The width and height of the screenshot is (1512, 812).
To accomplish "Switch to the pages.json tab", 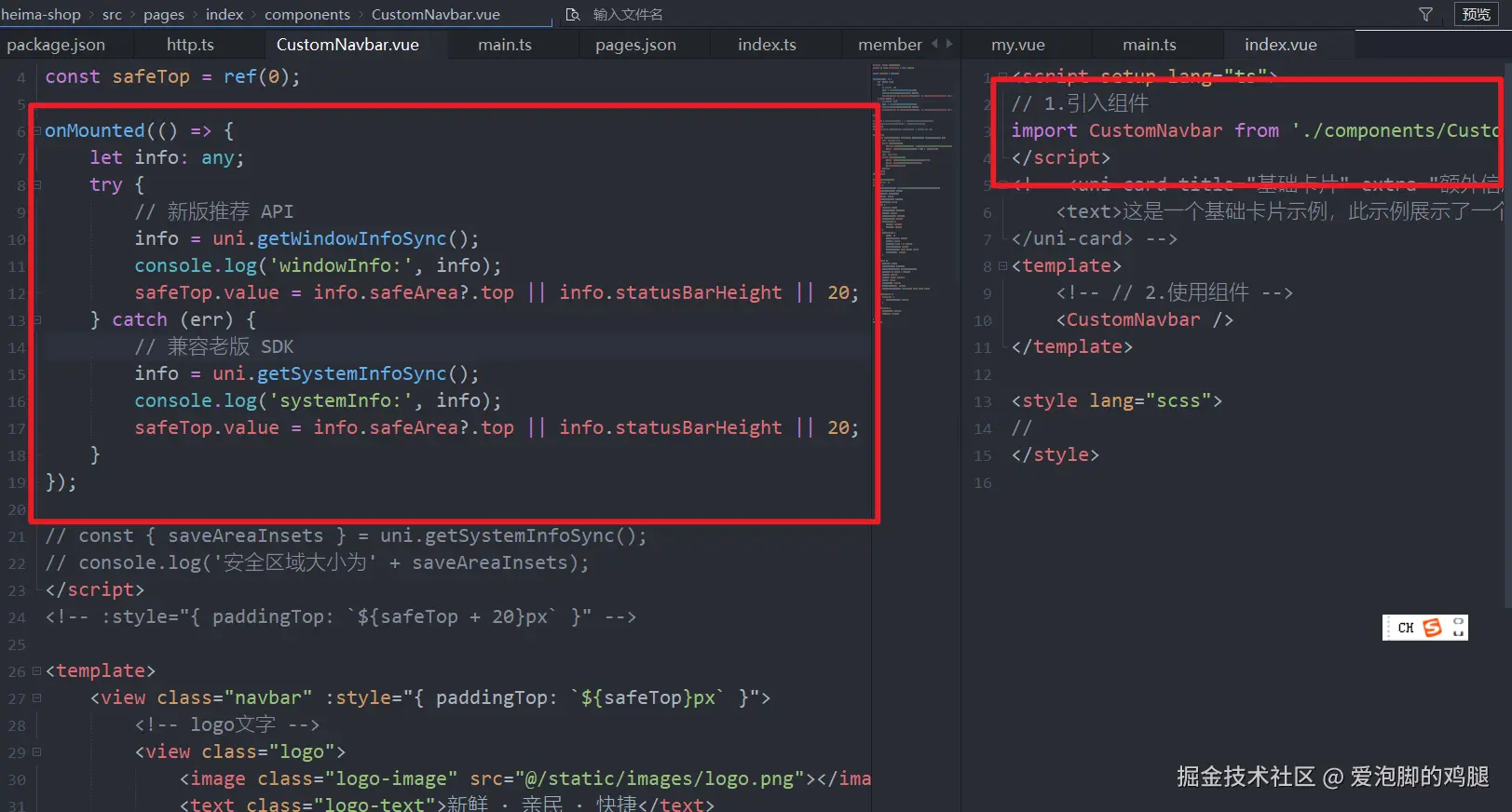I will click(x=635, y=45).
